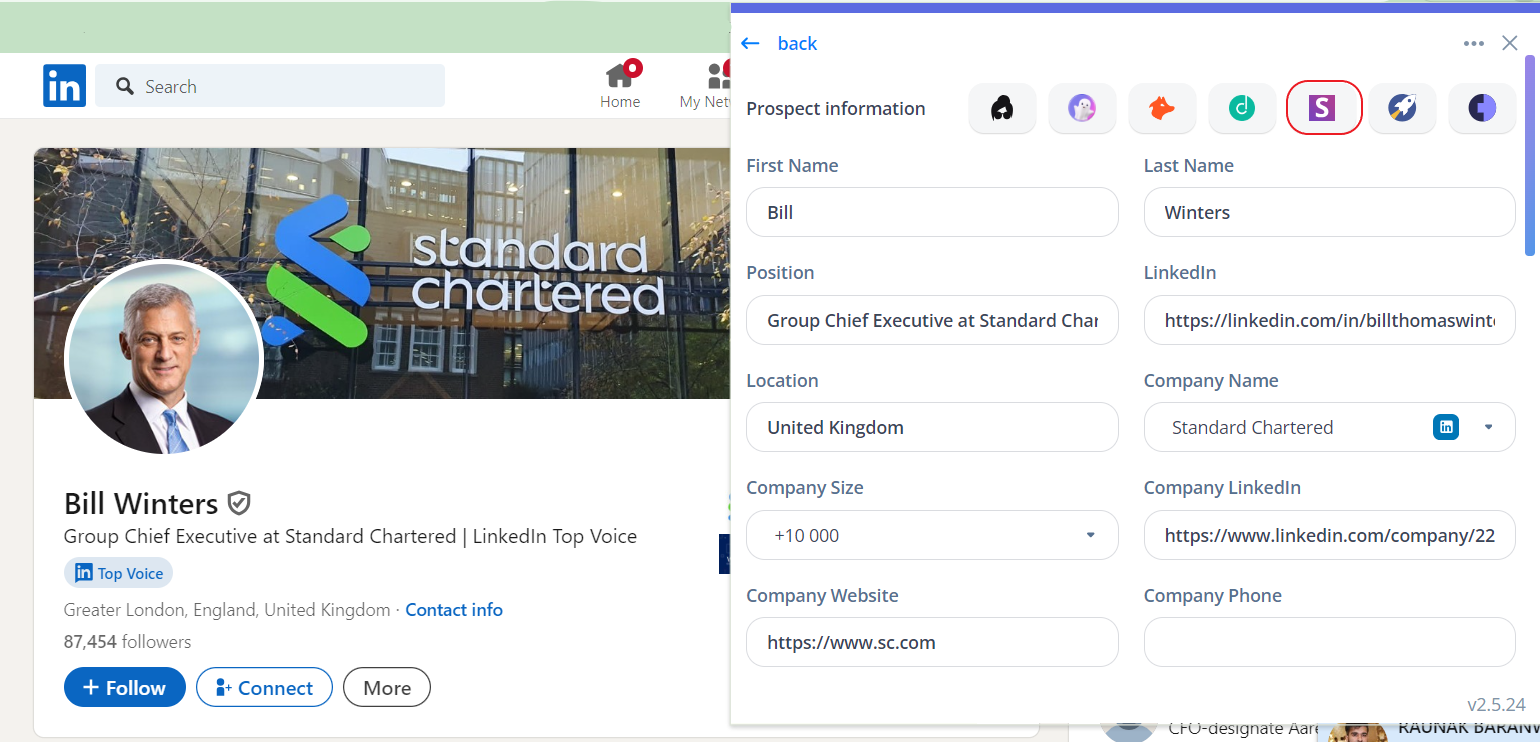Select the dark blue half-circle integration icon
This screenshot has height=742, width=1540.
(x=1482, y=108)
